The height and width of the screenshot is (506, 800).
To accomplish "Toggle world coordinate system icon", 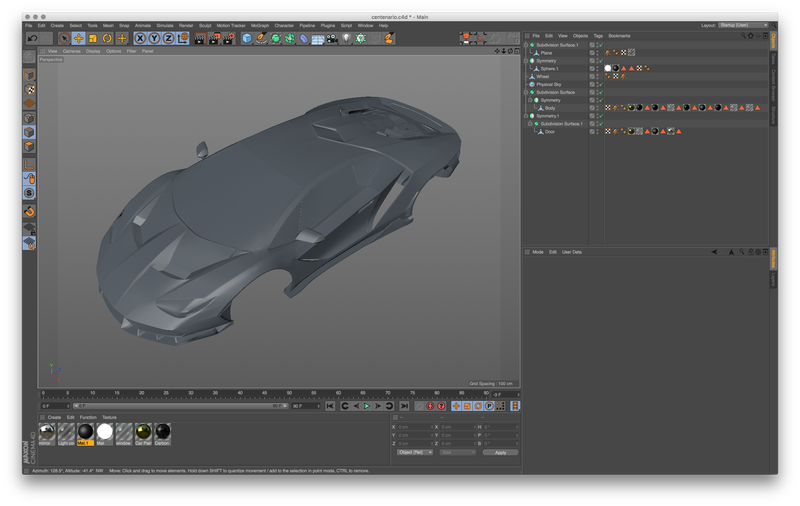I will pyautogui.click(x=183, y=38).
